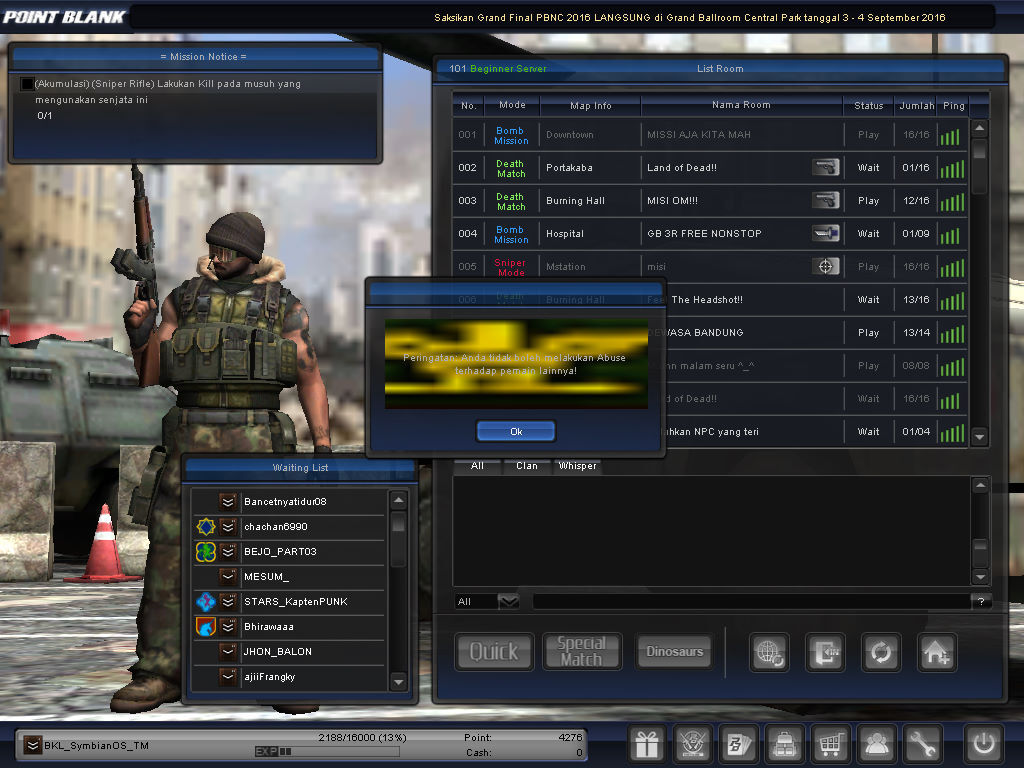Click blue clan emblem next to STARS_KaptenPUNK
Screen dimensions: 1024x768
coord(206,601)
